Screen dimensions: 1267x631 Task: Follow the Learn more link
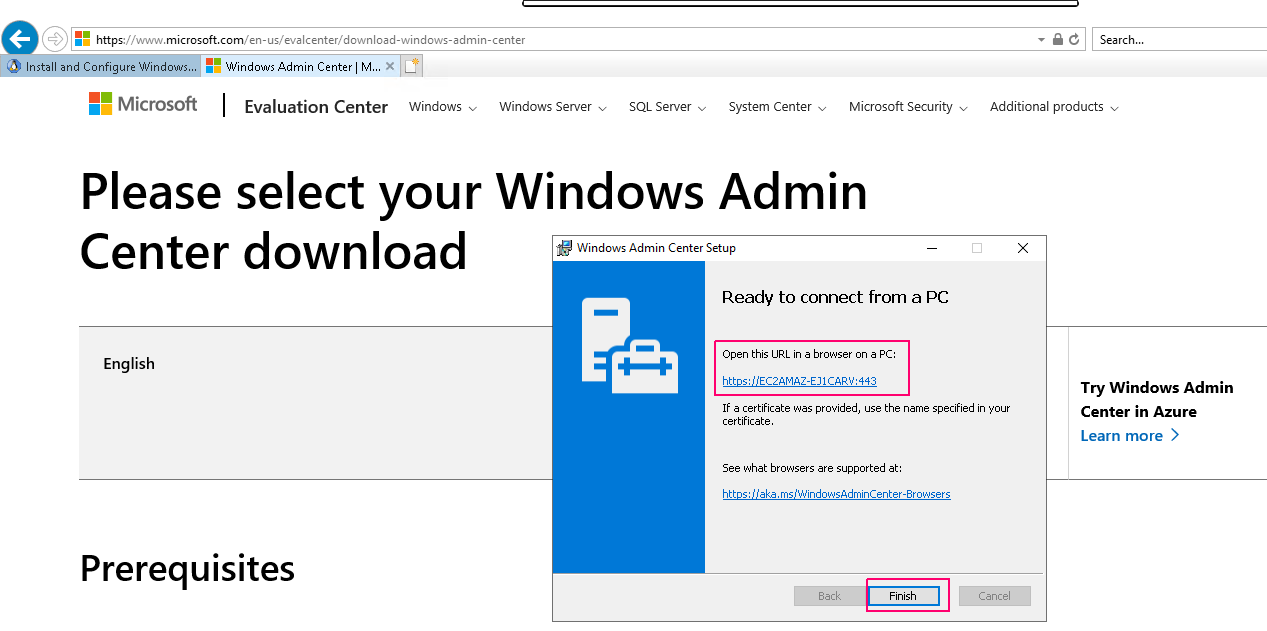point(1130,436)
